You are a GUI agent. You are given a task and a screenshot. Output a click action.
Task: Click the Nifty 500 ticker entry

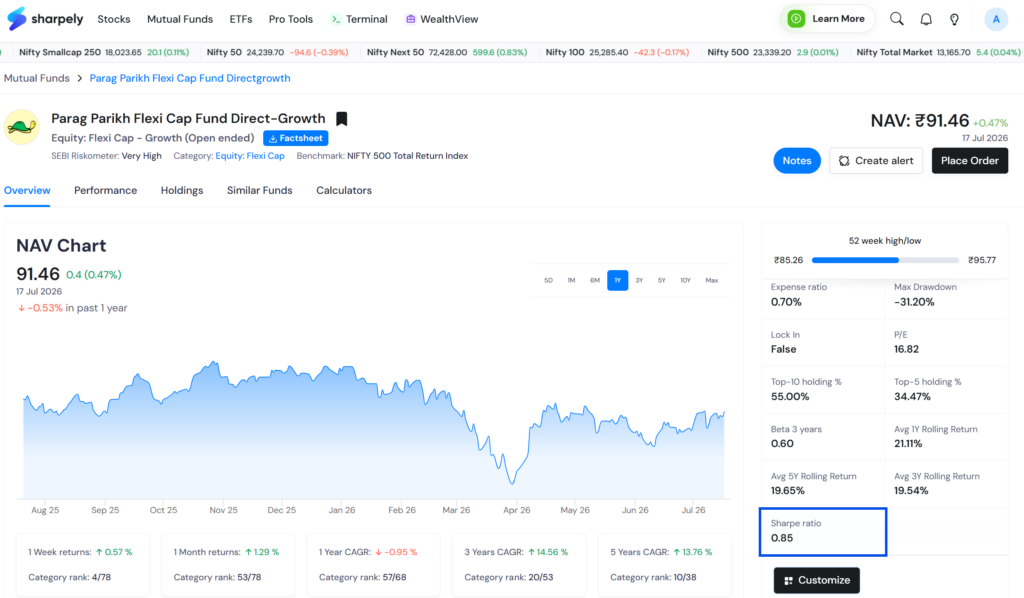[773, 52]
